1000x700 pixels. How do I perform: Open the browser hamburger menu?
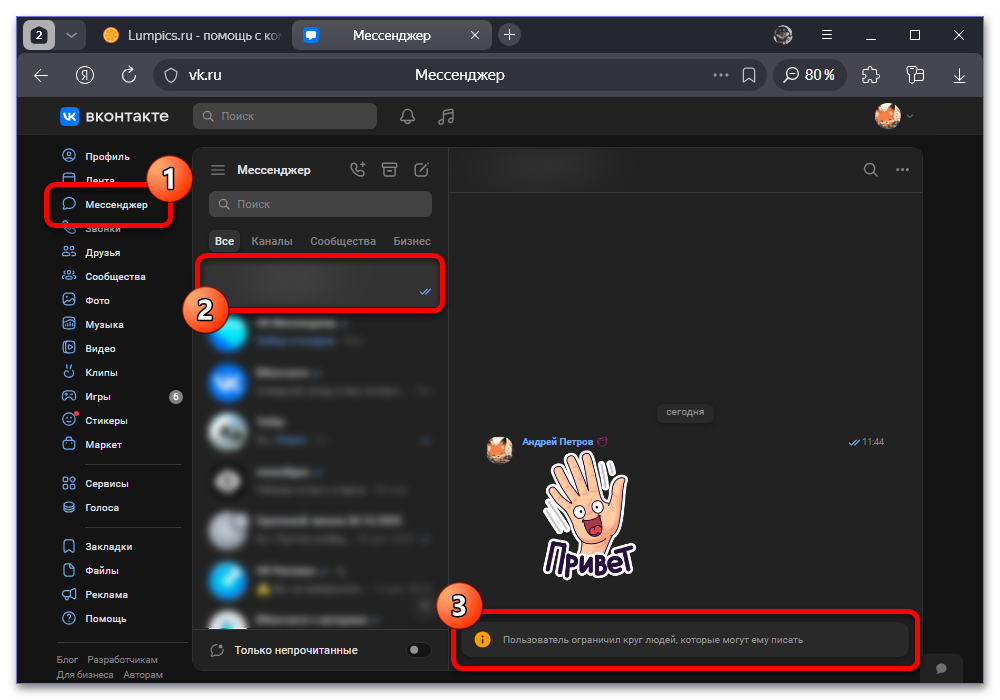click(x=827, y=35)
